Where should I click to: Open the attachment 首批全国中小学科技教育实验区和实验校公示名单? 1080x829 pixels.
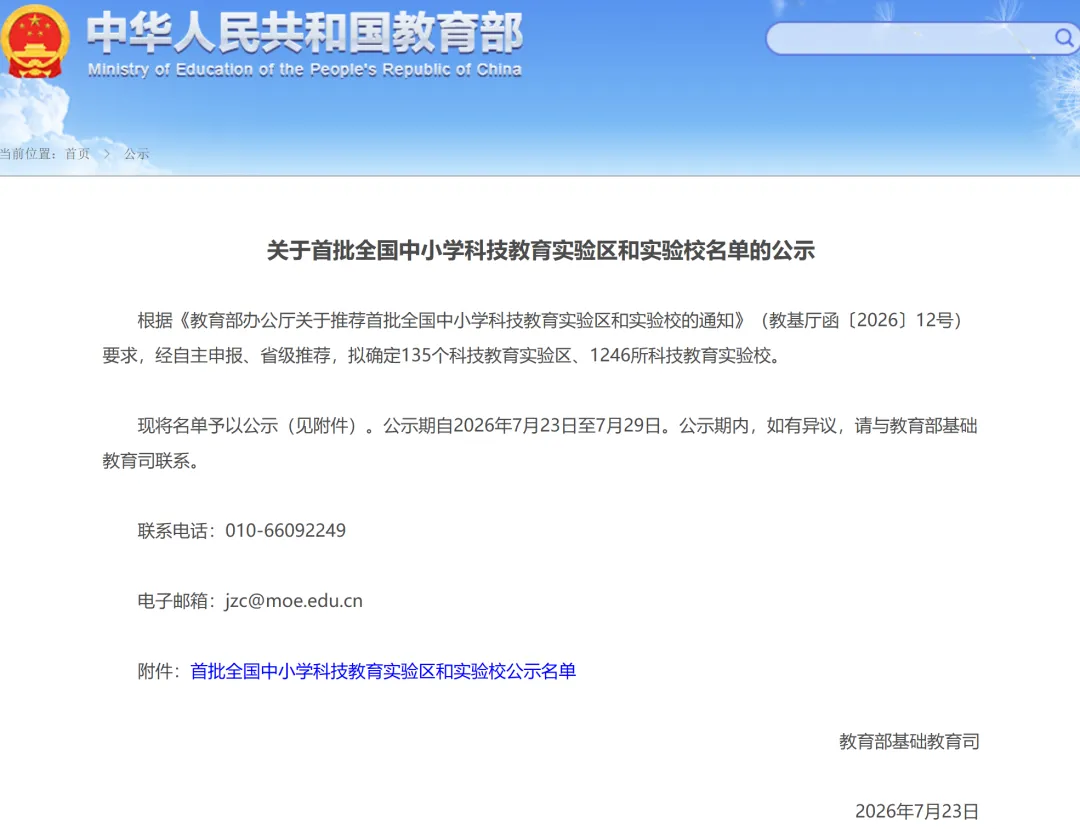pos(383,671)
